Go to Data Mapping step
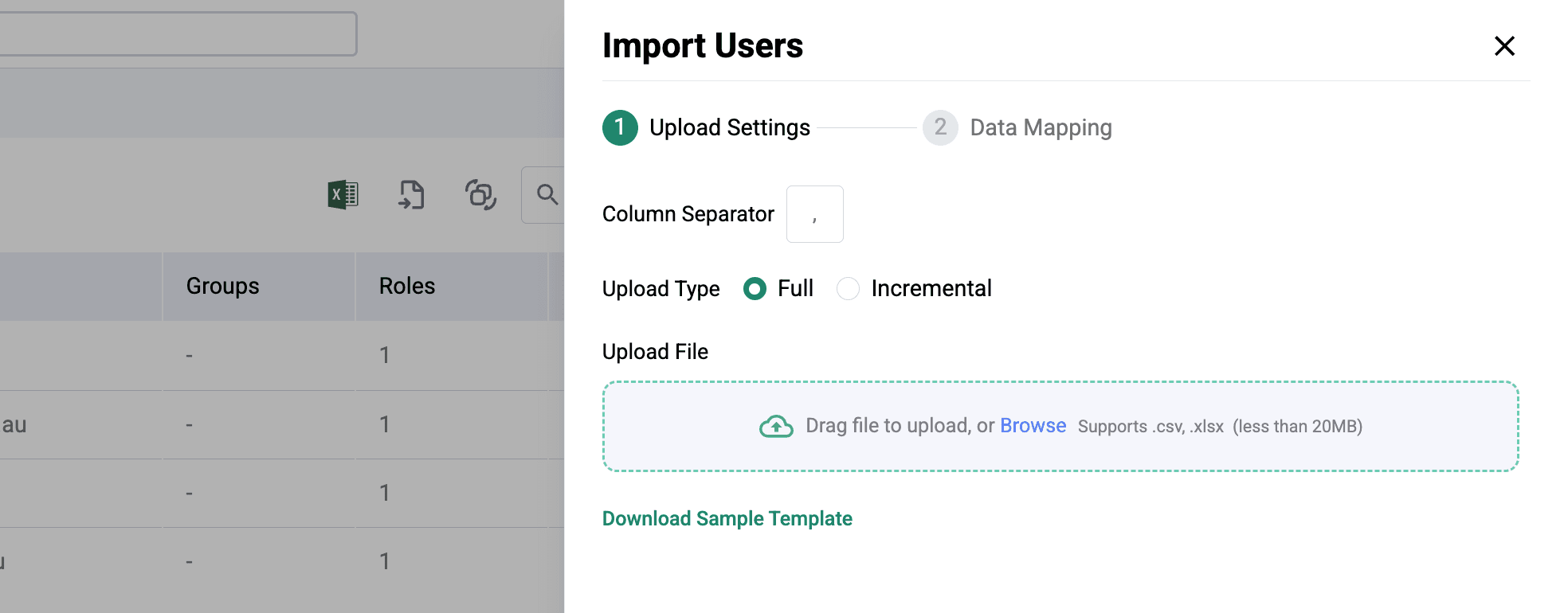 click(1017, 127)
